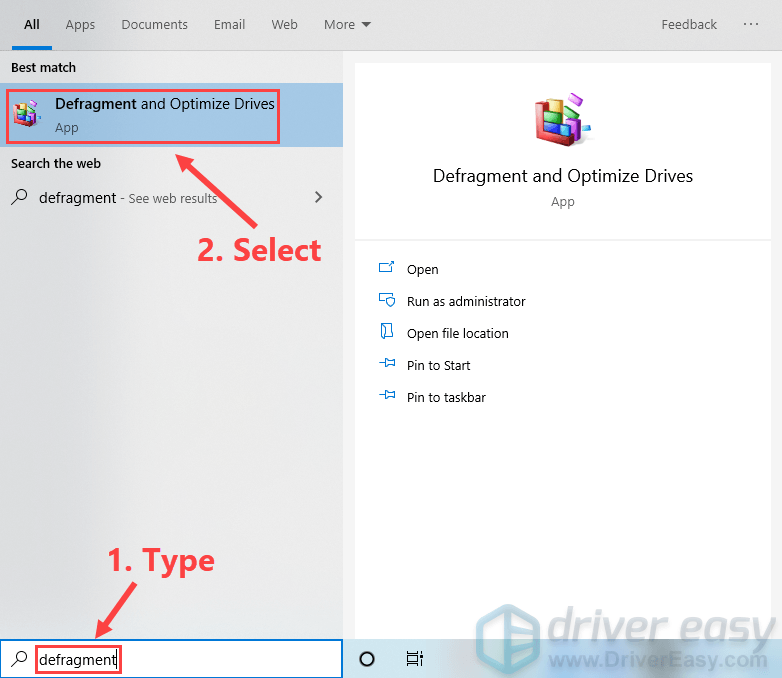782x678 pixels.
Task: Expand web results using the chevron arrow
Action: 319,197
